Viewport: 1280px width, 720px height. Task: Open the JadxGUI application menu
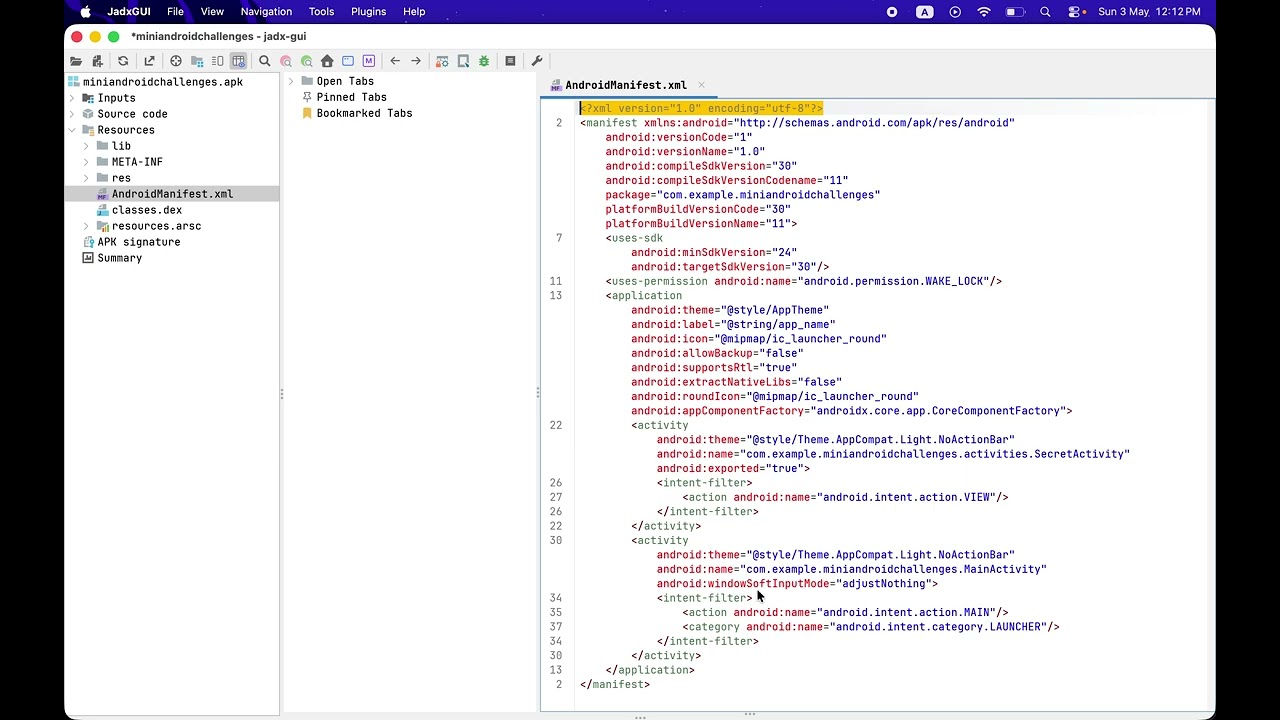(129, 12)
